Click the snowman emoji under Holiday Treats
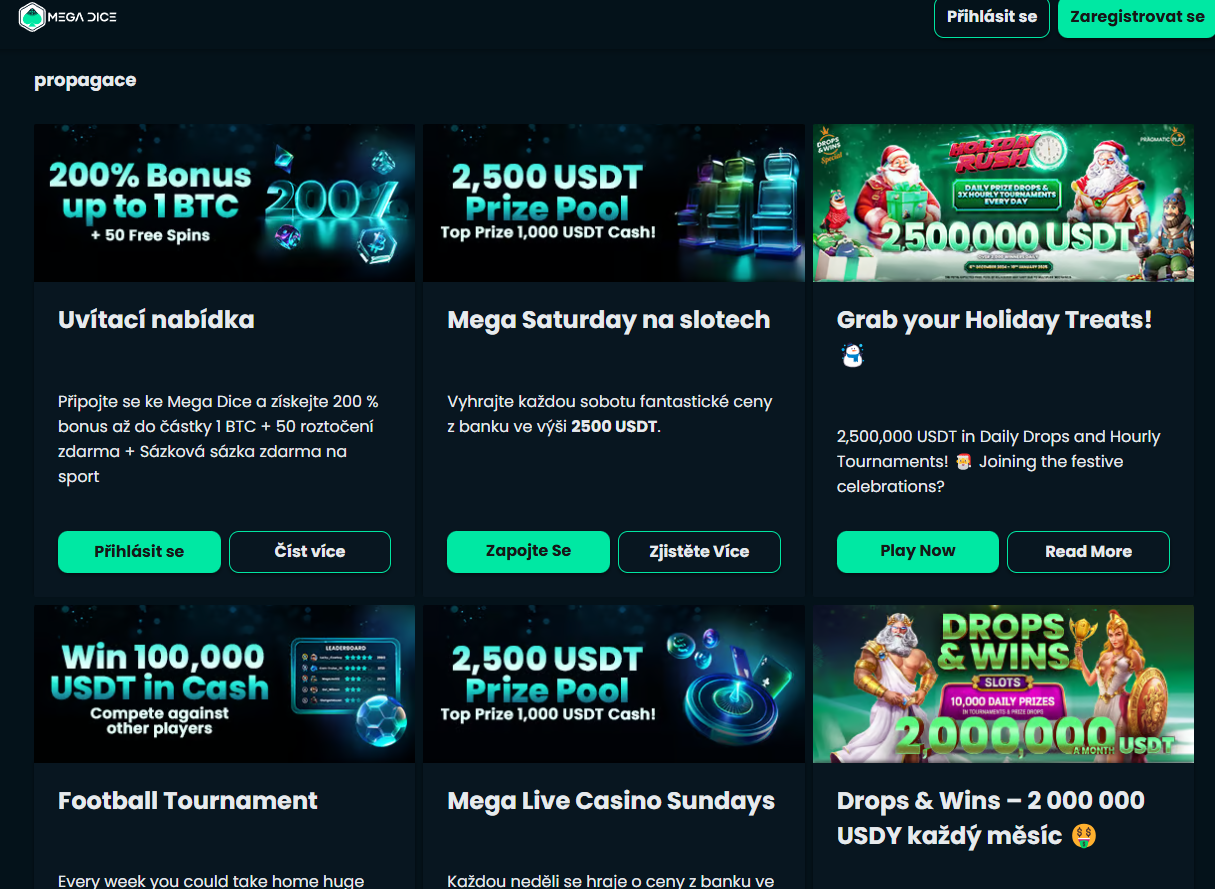The image size is (1215, 889). [x=851, y=355]
